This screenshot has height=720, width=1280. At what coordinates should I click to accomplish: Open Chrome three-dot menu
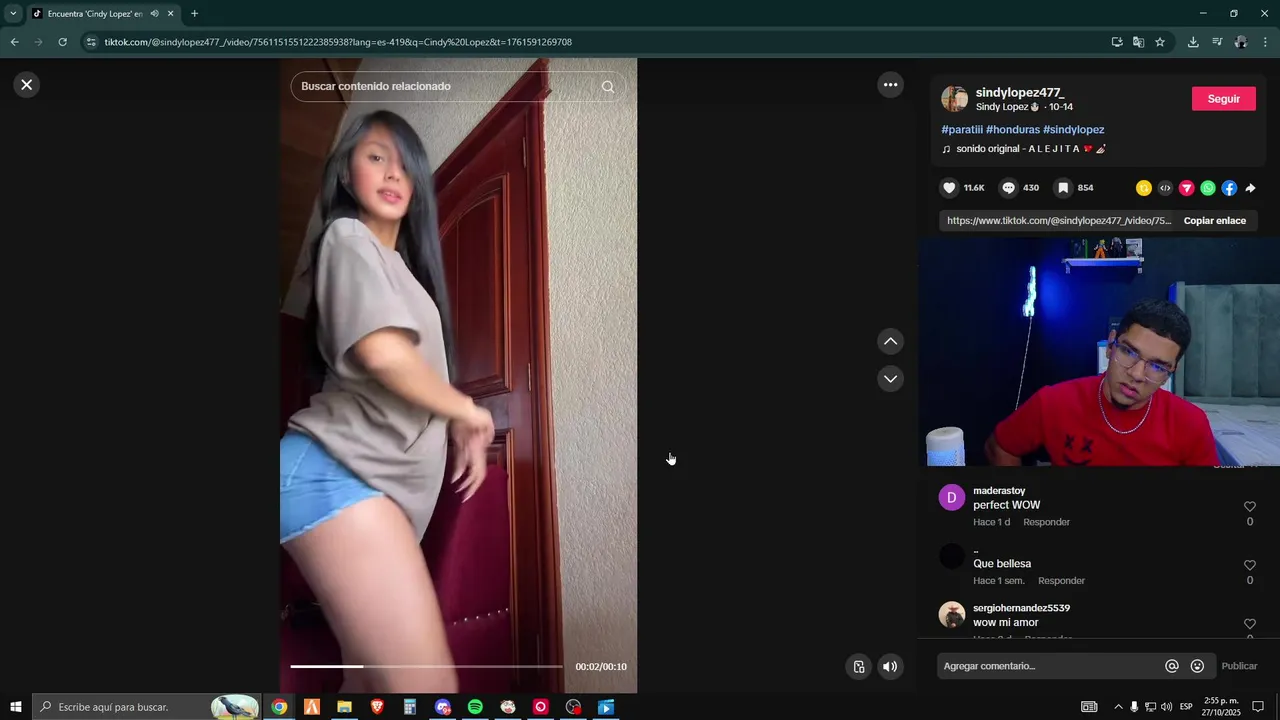(1266, 42)
